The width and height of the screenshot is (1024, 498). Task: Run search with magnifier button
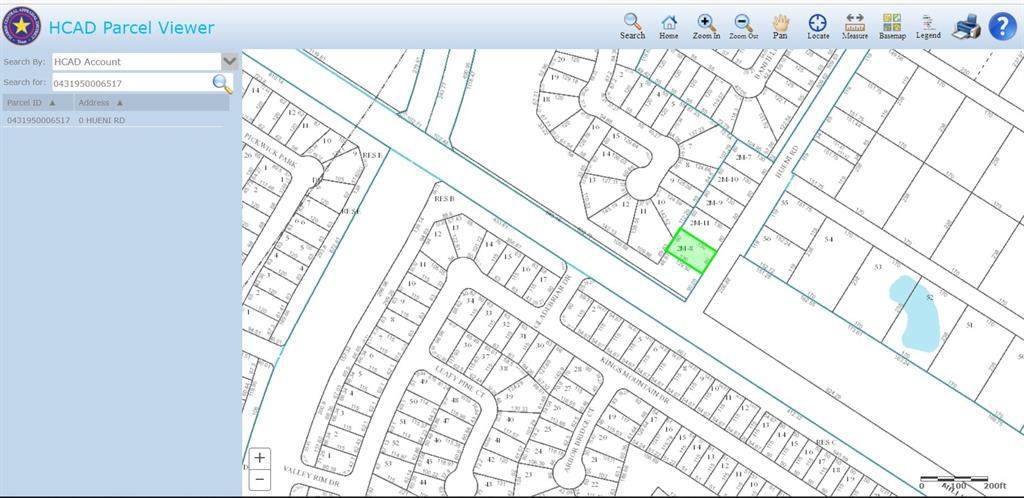[x=222, y=83]
